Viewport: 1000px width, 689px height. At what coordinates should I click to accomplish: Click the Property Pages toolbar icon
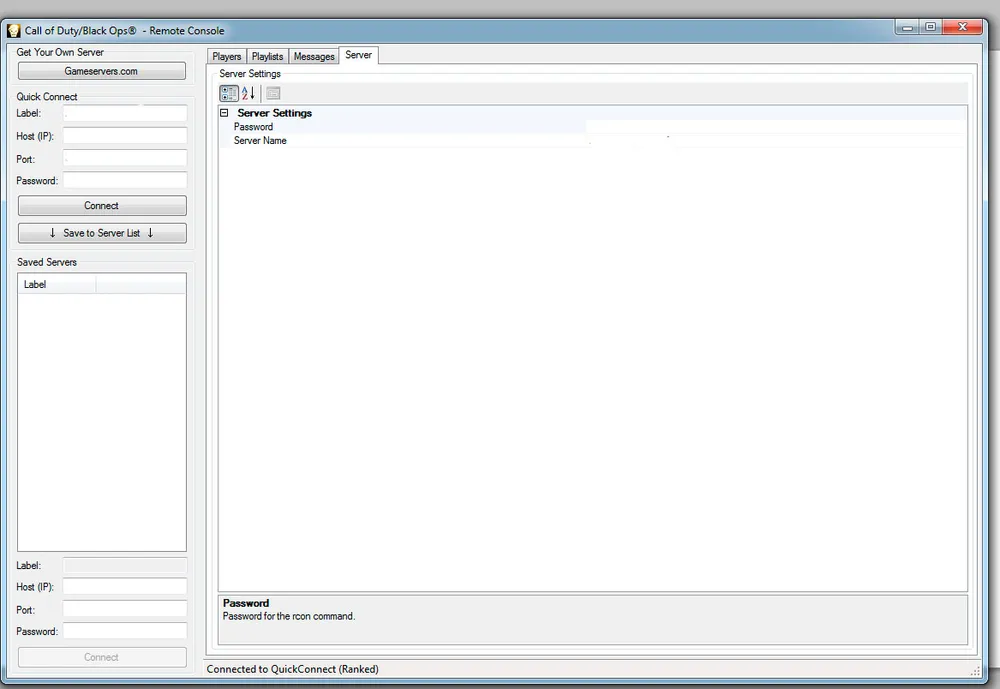(273, 93)
